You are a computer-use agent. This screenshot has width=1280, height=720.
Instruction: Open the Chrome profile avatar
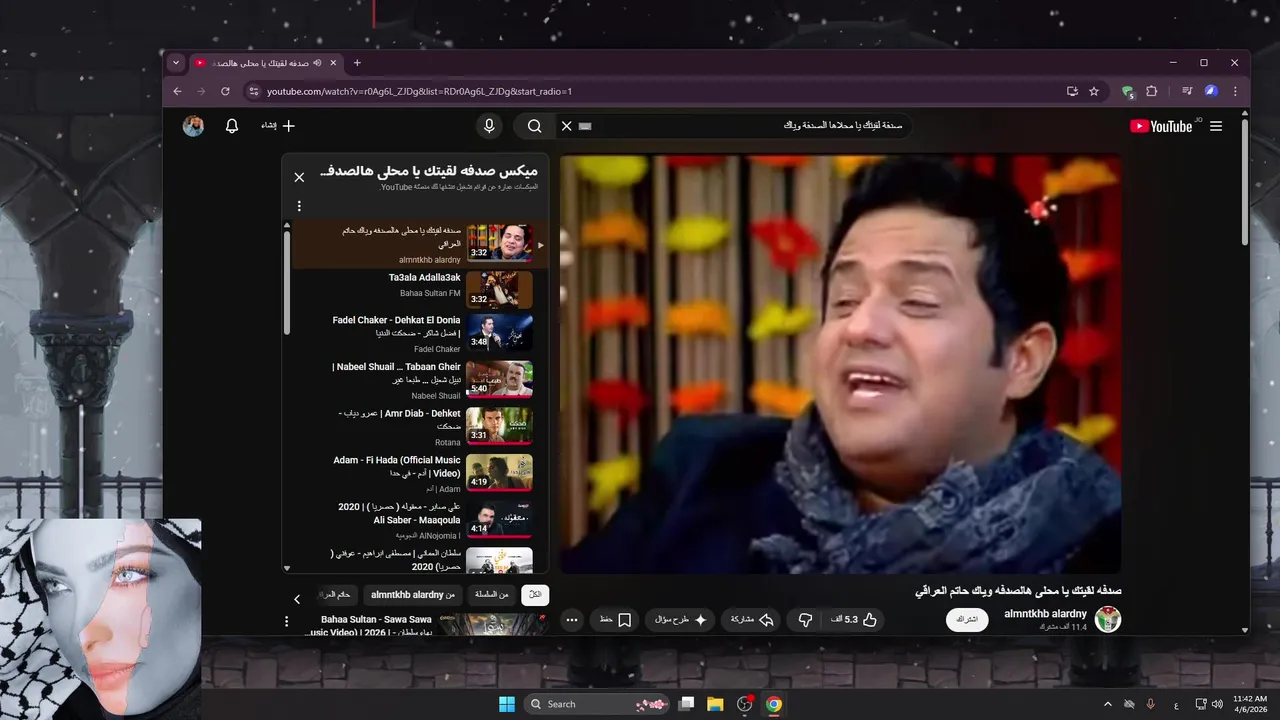click(x=1211, y=91)
